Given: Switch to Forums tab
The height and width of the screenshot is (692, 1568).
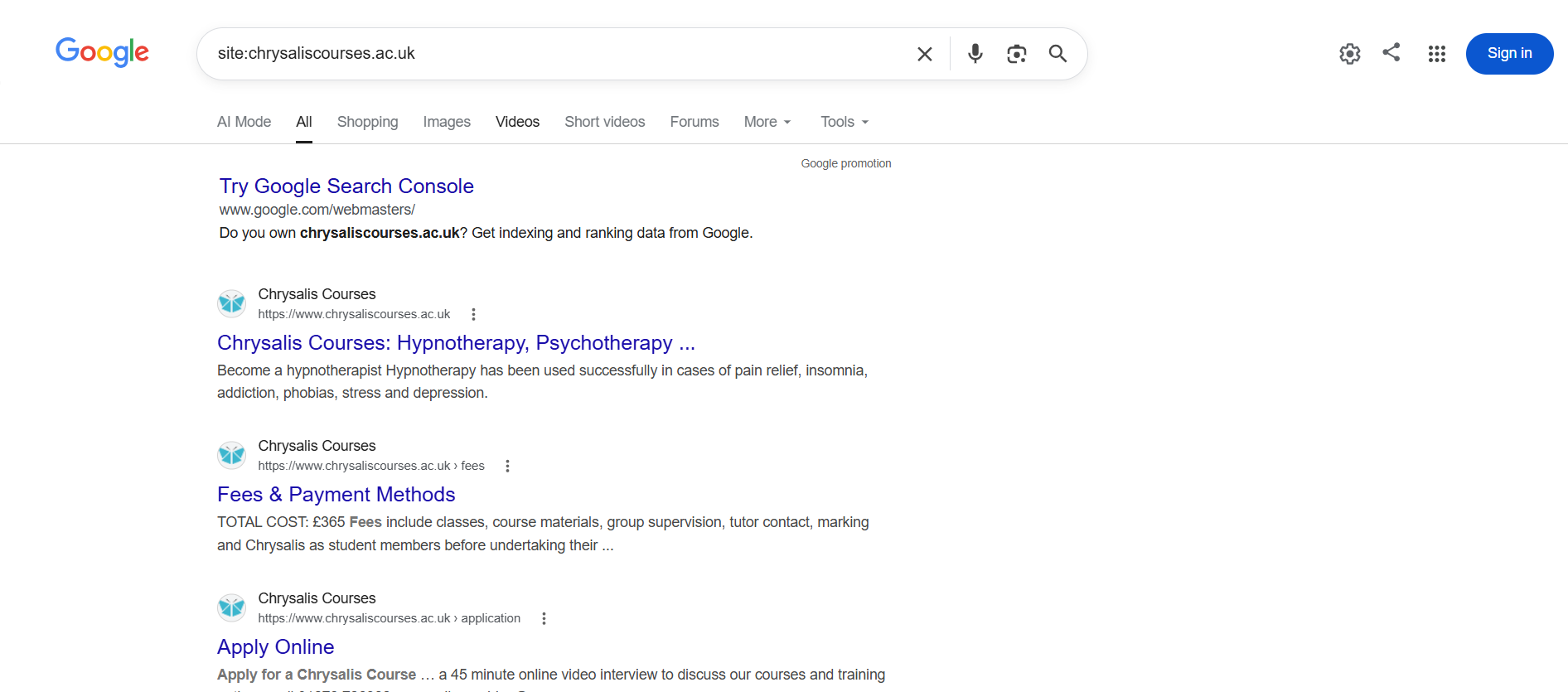Looking at the screenshot, I should tap(694, 122).
